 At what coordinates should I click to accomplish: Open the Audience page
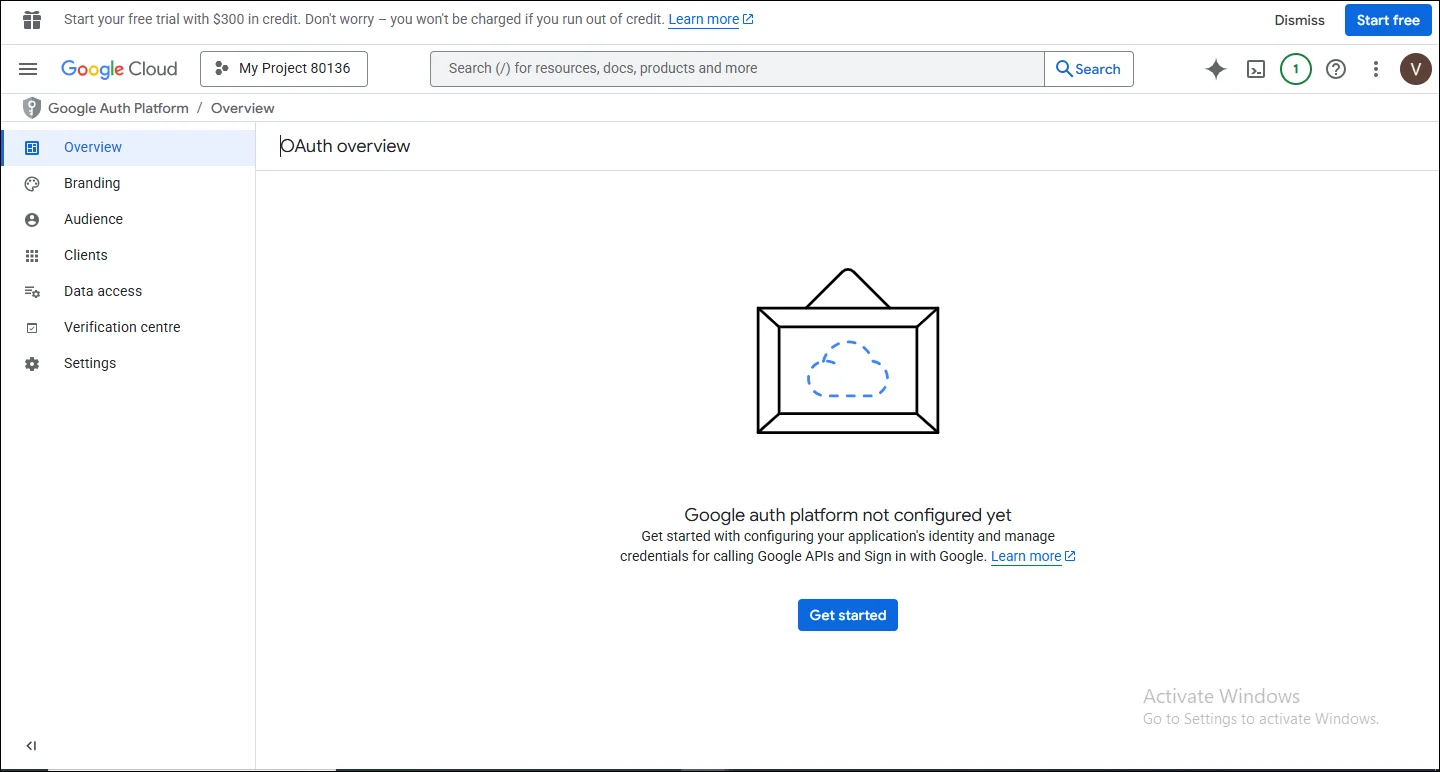(x=129, y=220)
